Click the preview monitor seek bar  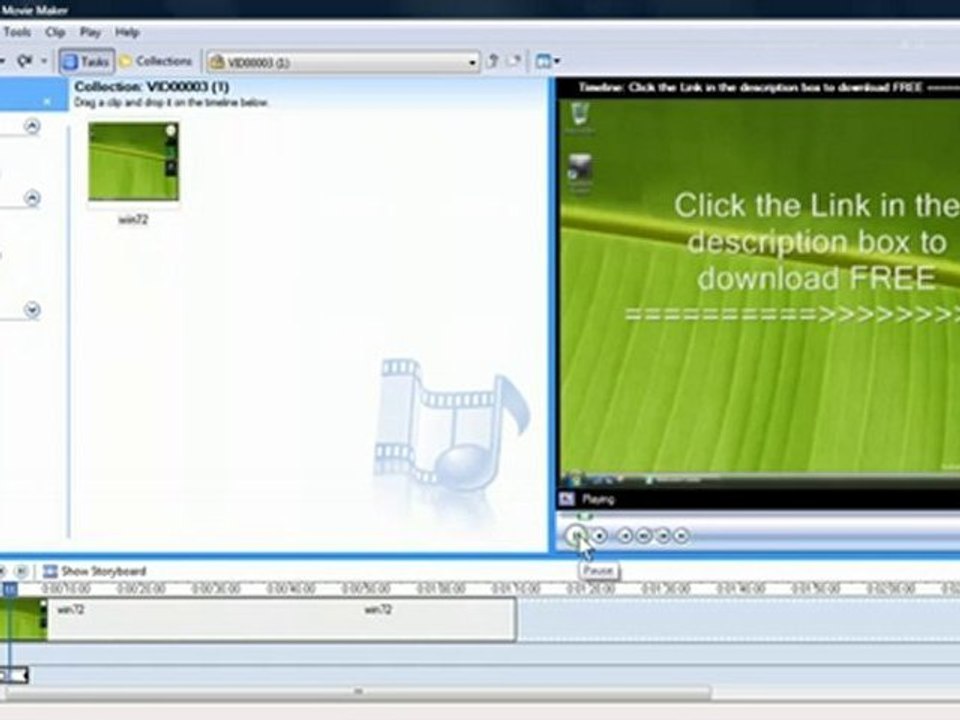(x=759, y=517)
